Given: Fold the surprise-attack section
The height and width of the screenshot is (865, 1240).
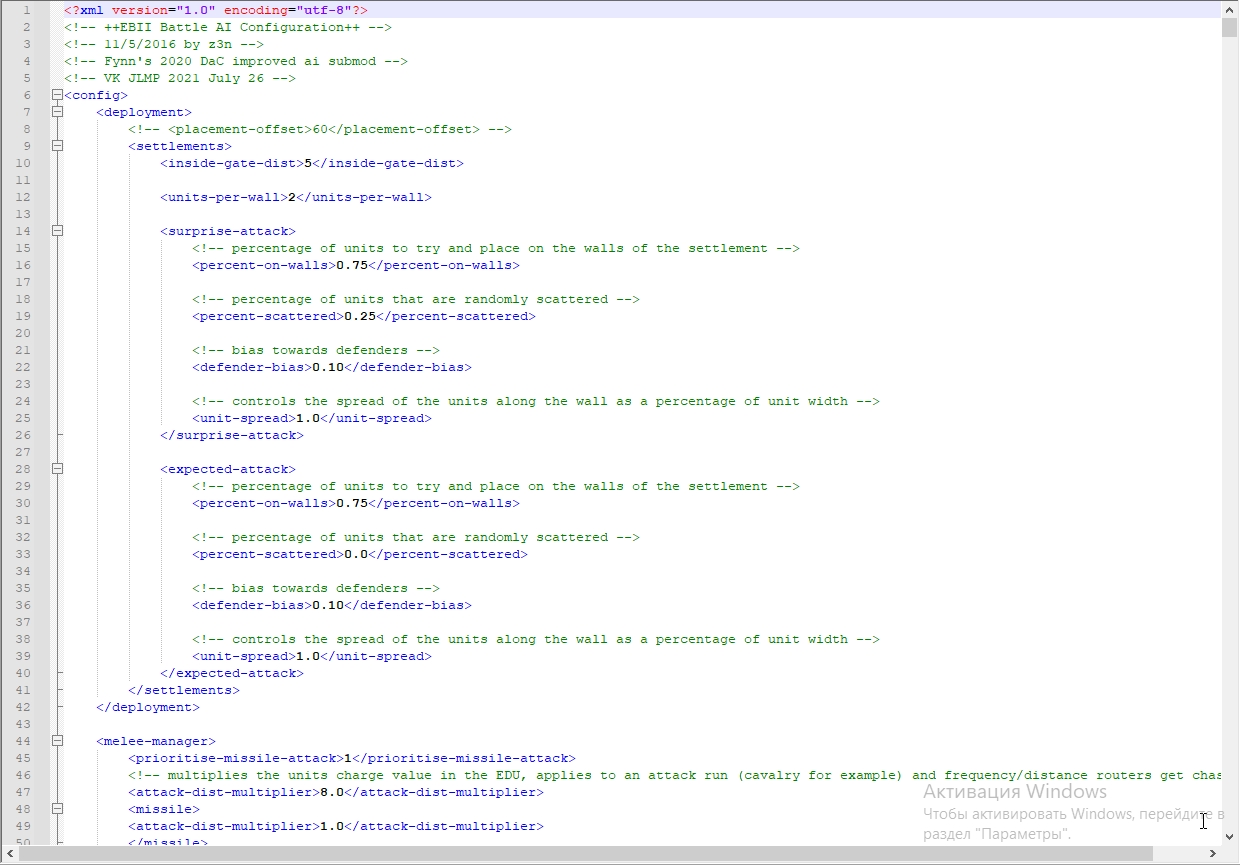Looking at the screenshot, I should tap(57, 231).
